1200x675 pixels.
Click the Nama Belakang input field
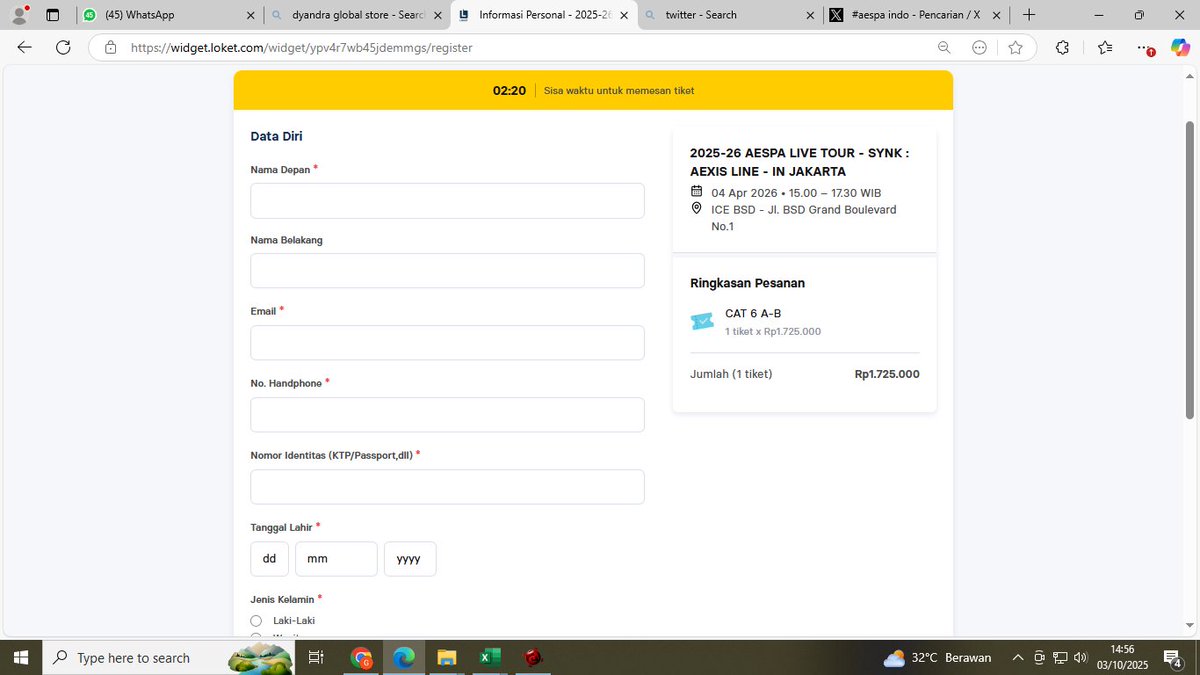tap(447, 271)
